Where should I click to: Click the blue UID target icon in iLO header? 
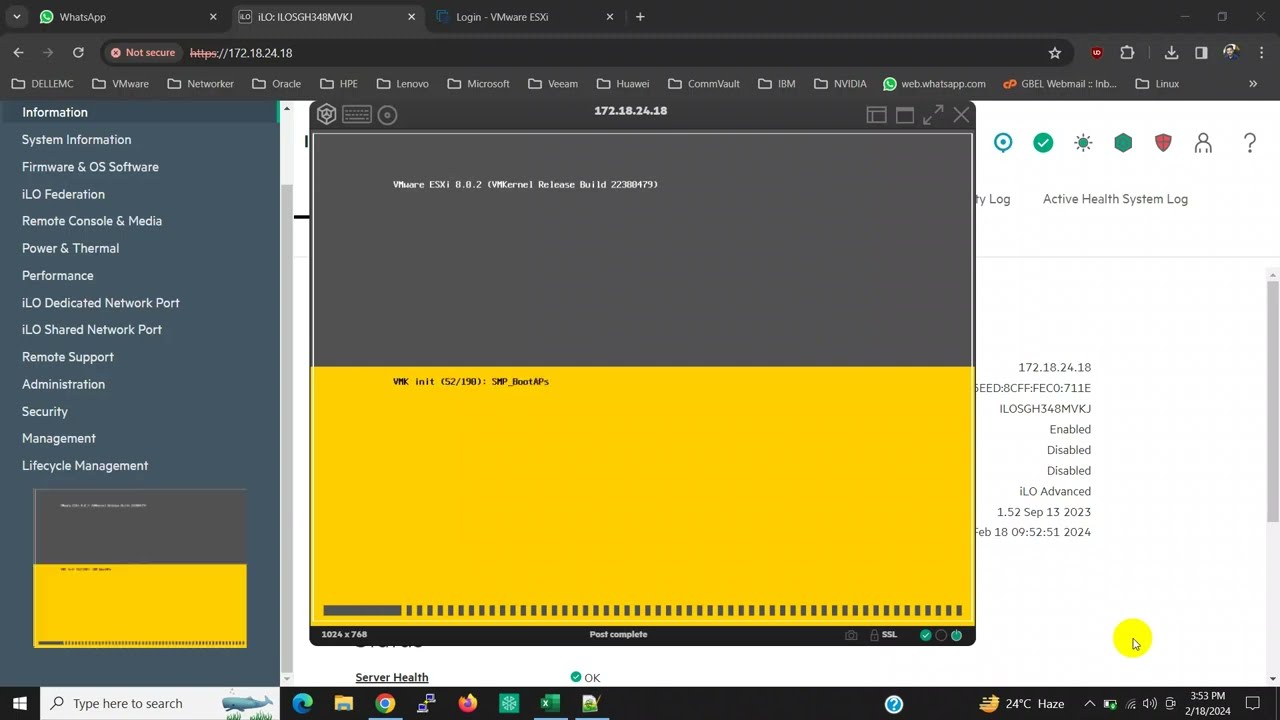click(1003, 143)
